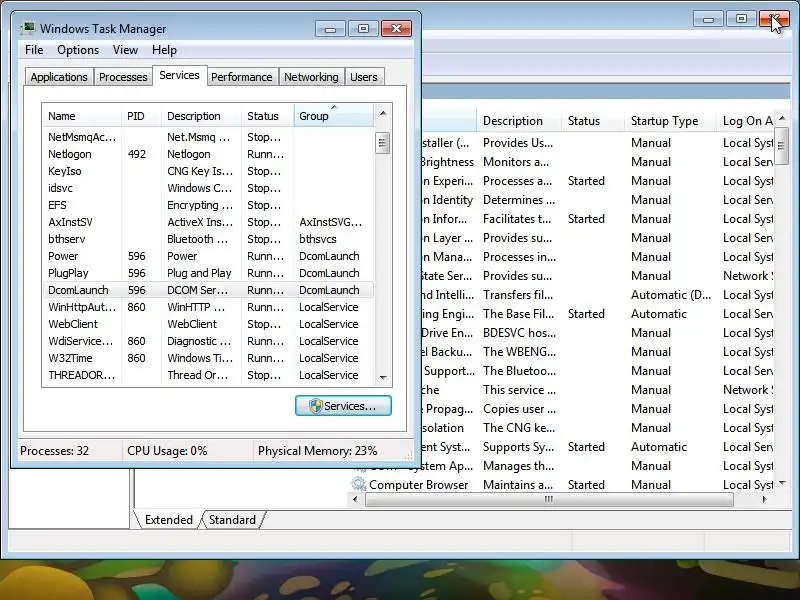
Task: Select the DcomLaunch service row
Action: (x=208, y=290)
